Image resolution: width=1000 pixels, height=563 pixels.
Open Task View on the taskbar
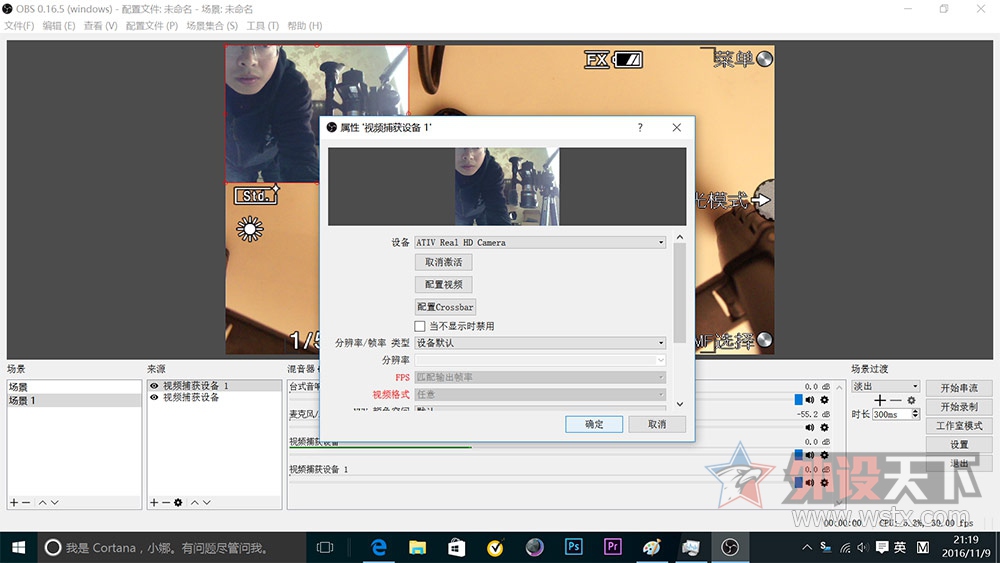(325, 547)
